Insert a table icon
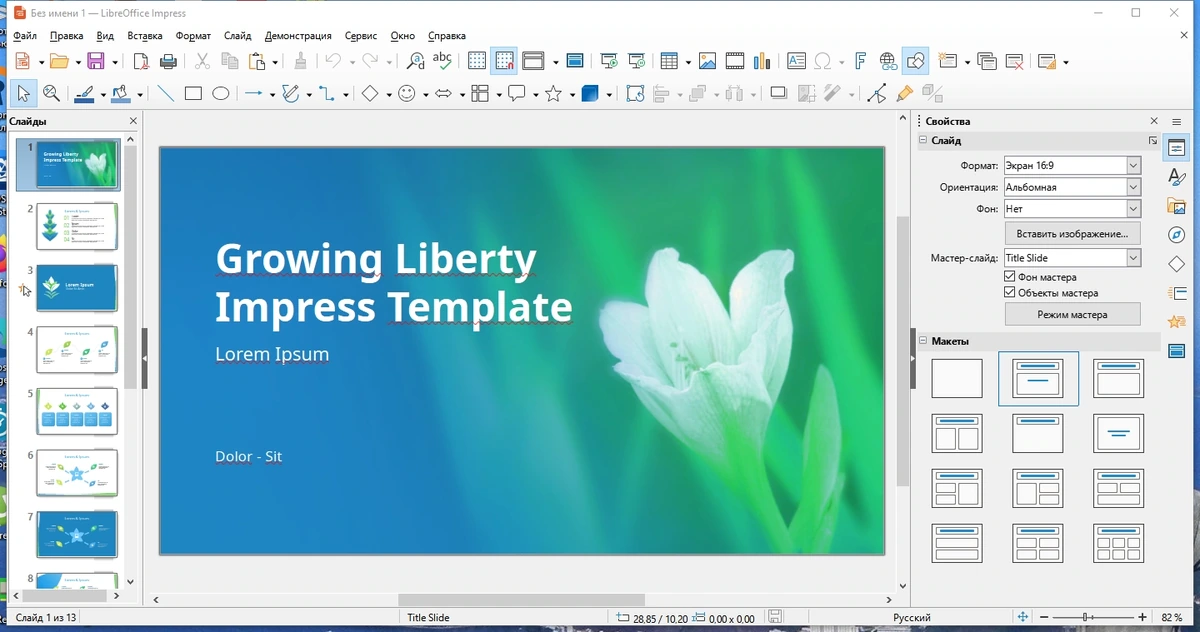The width and height of the screenshot is (1200, 632). [669, 61]
